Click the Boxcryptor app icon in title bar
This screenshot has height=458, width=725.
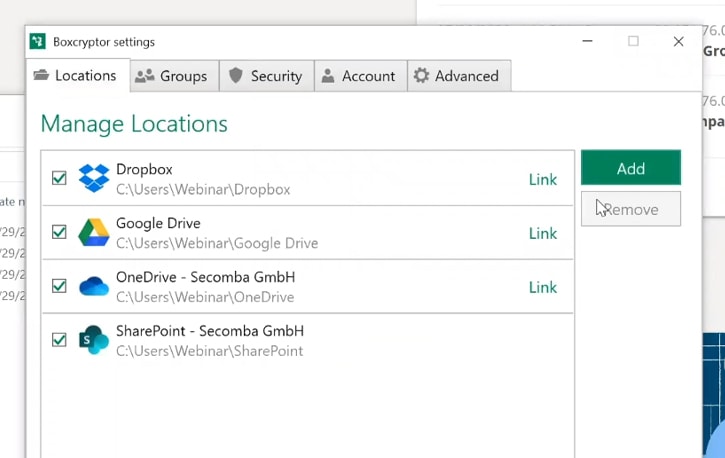point(37,41)
